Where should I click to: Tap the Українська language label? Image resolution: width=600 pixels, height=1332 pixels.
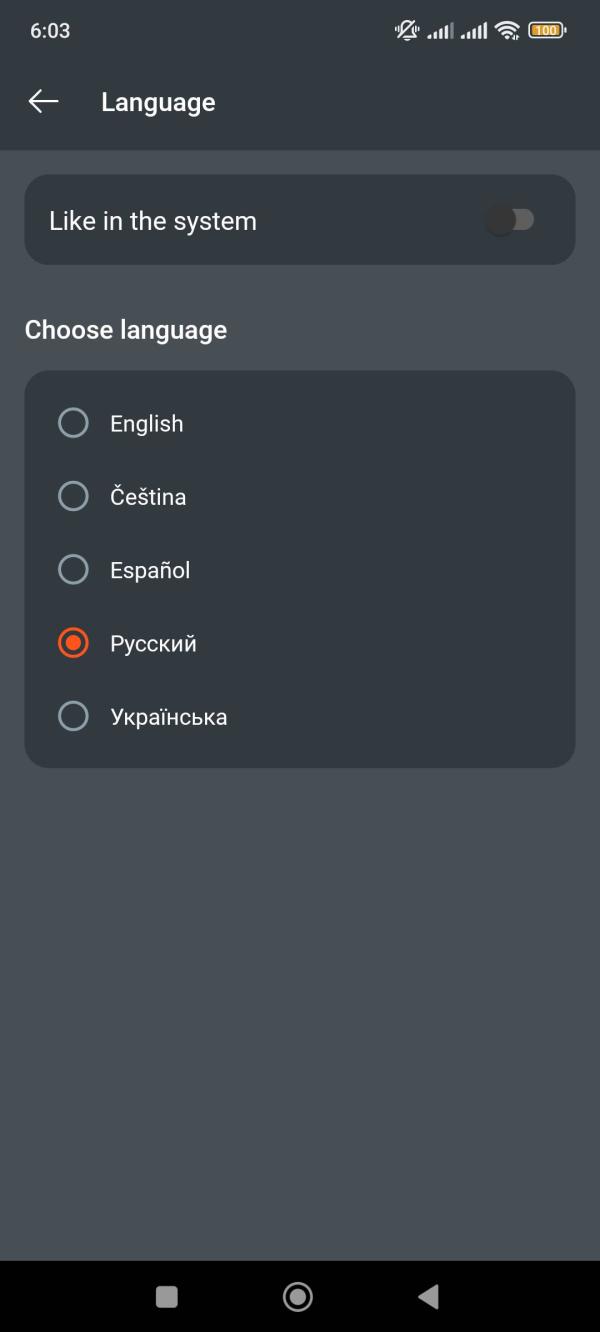[169, 717]
